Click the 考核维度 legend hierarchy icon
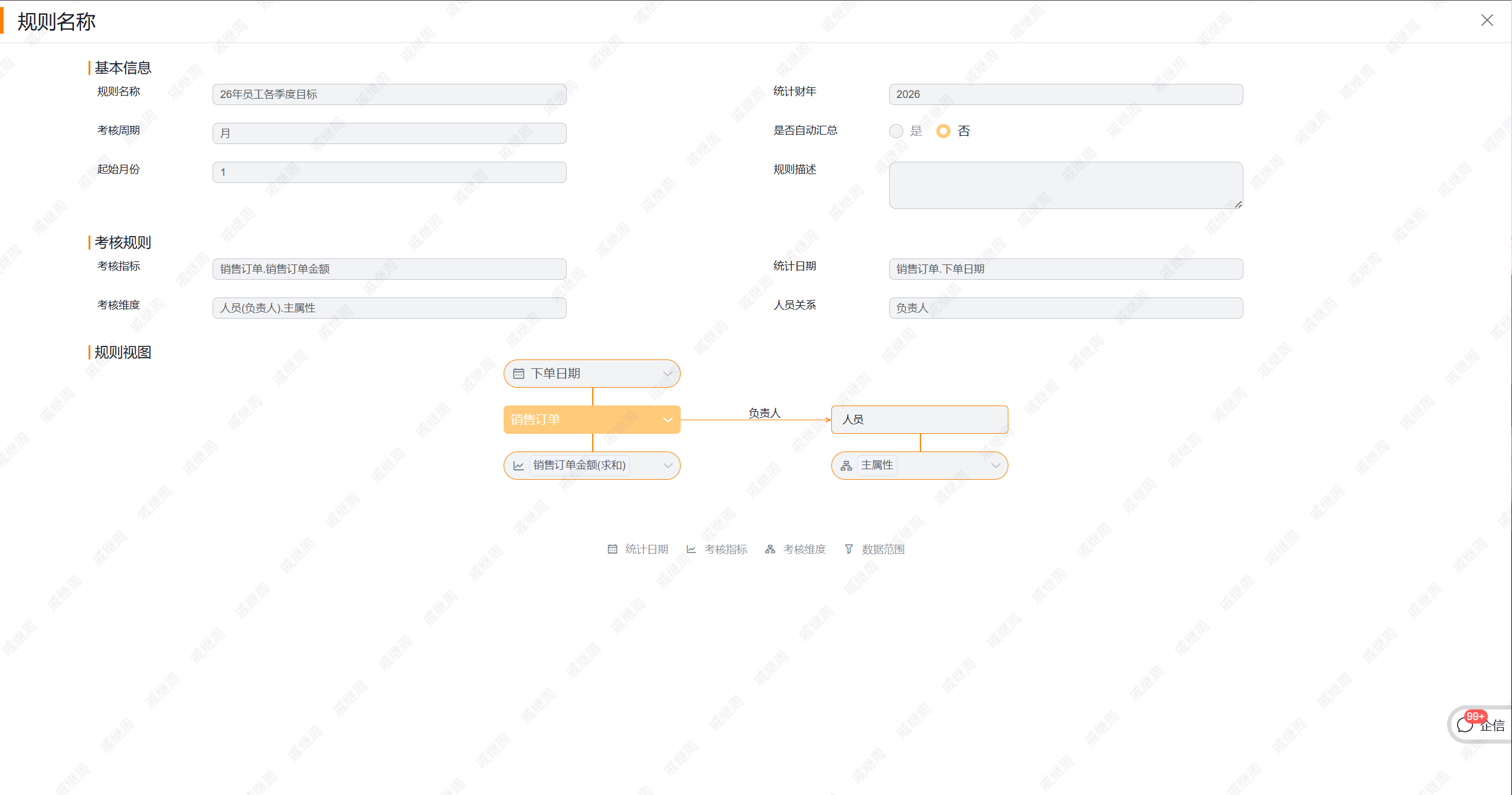1512x795 pixels. [x=770, y=549]
